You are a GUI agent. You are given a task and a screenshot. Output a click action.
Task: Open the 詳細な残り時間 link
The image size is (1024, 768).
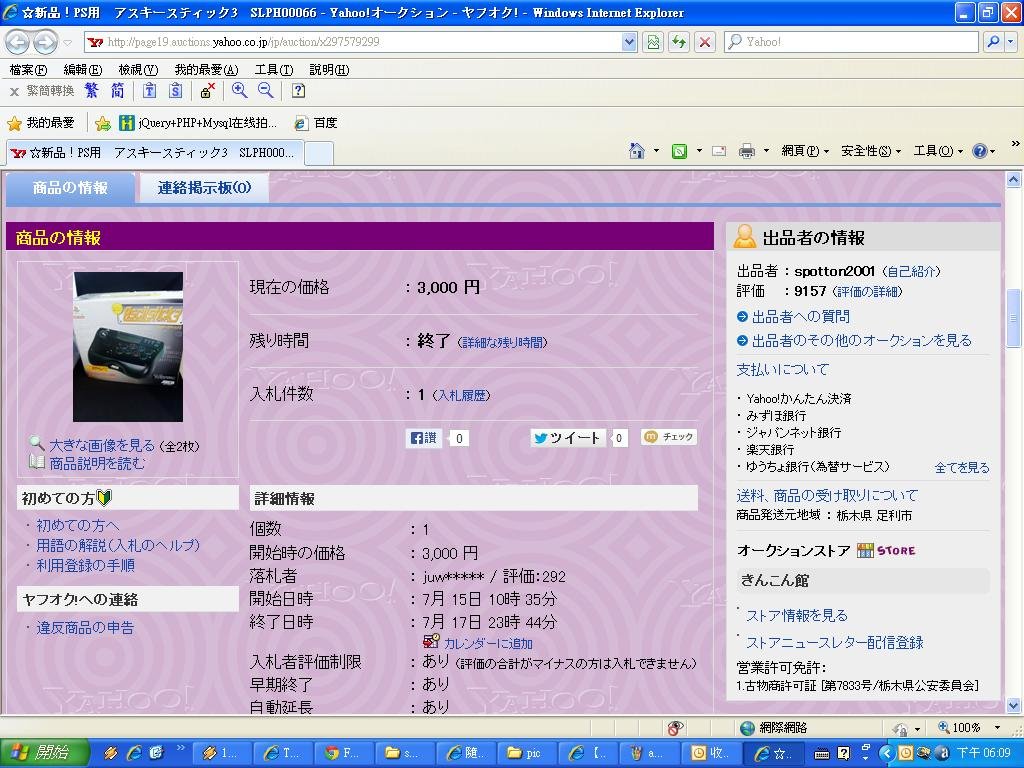coord(502,342)
